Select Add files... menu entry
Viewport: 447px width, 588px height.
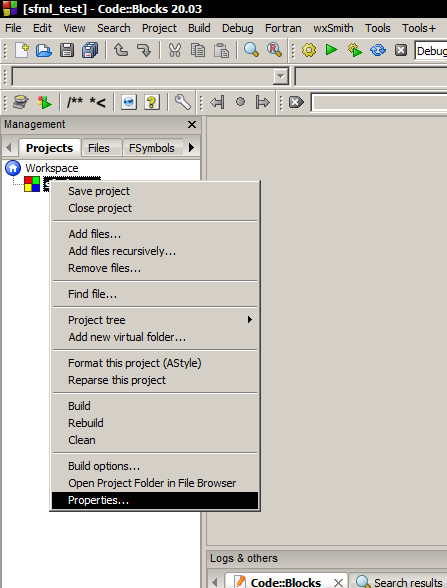(155, 234)
